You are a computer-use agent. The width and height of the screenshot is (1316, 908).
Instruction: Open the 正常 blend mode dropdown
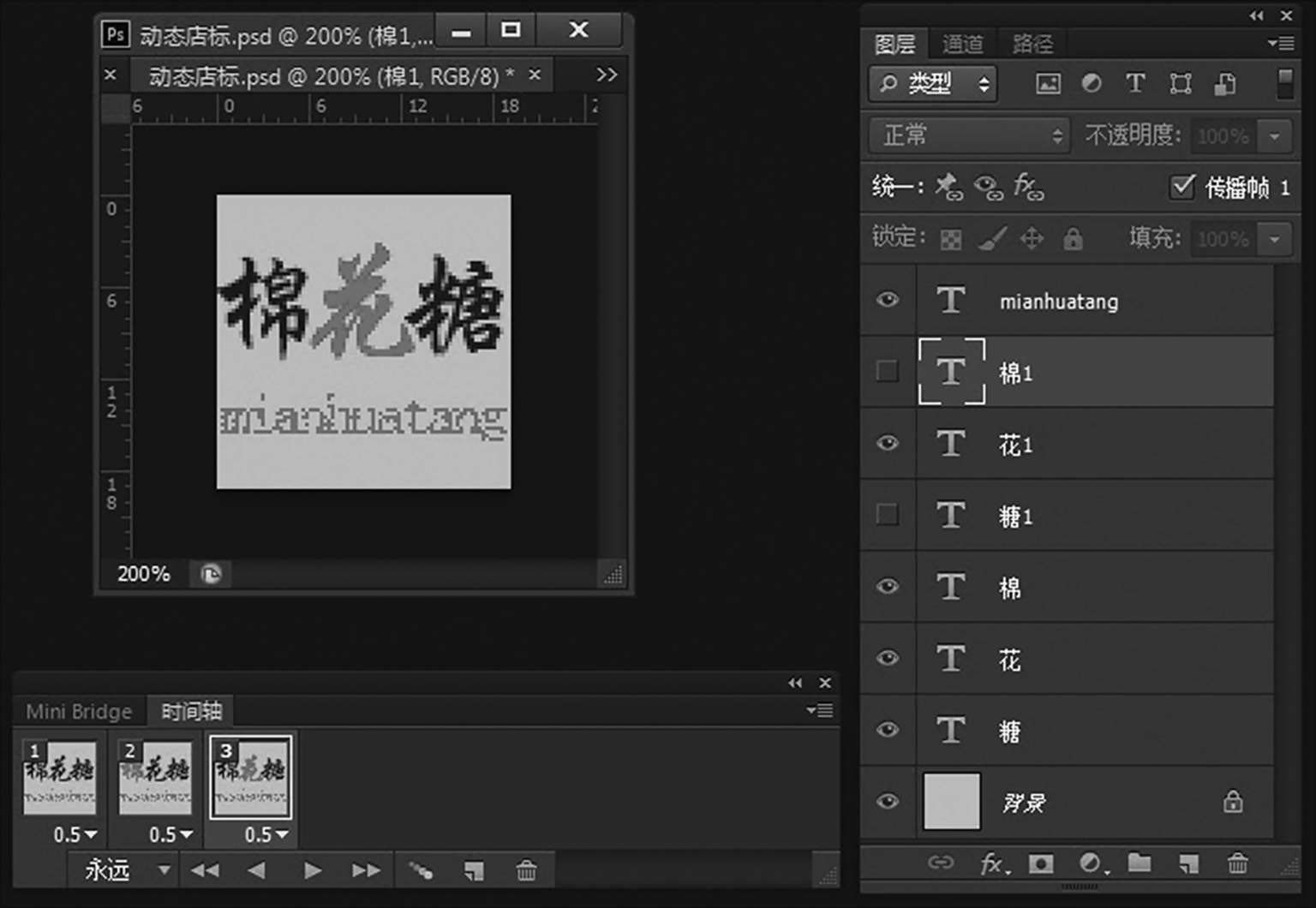point(970,135)
